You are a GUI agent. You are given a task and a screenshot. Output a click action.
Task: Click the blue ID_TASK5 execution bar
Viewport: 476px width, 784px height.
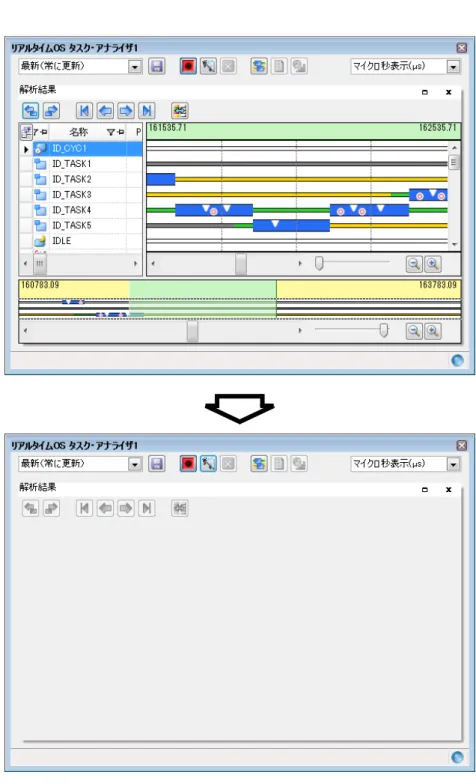291,226
